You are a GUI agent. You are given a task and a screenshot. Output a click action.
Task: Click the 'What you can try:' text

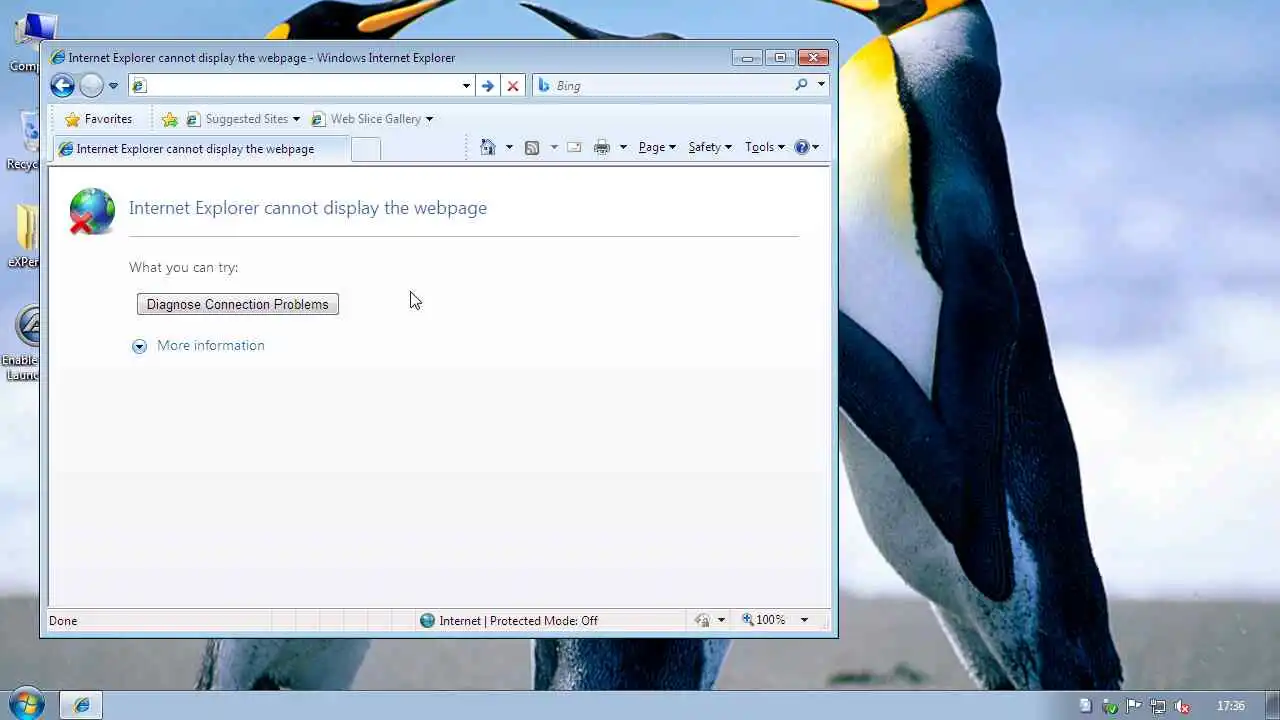[x=184, y=268]
